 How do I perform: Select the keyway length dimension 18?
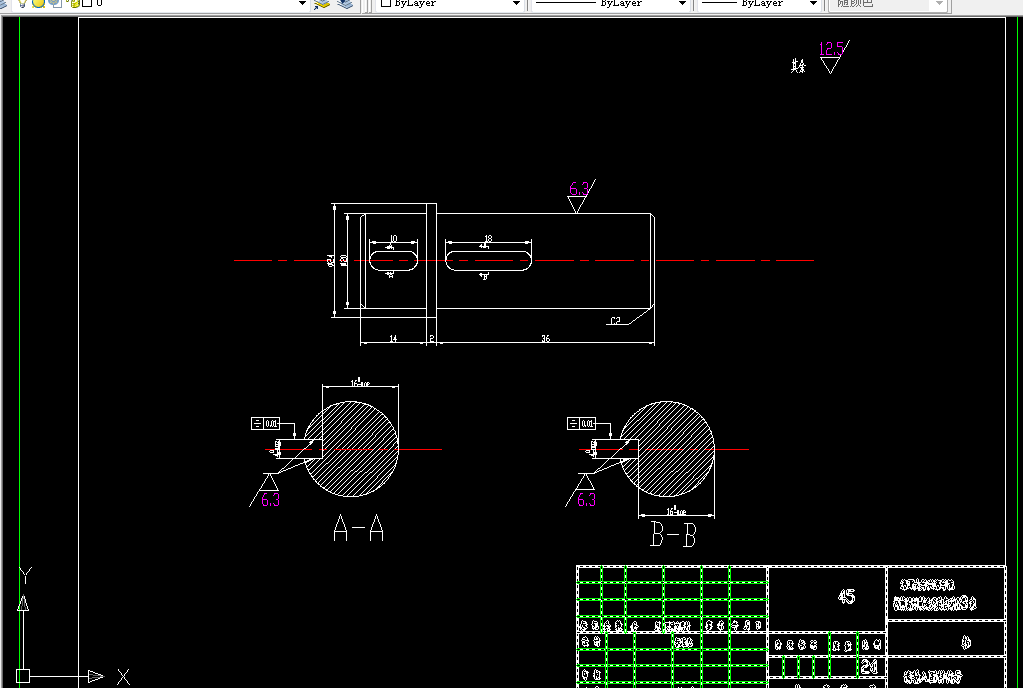[x=488, y=239]
